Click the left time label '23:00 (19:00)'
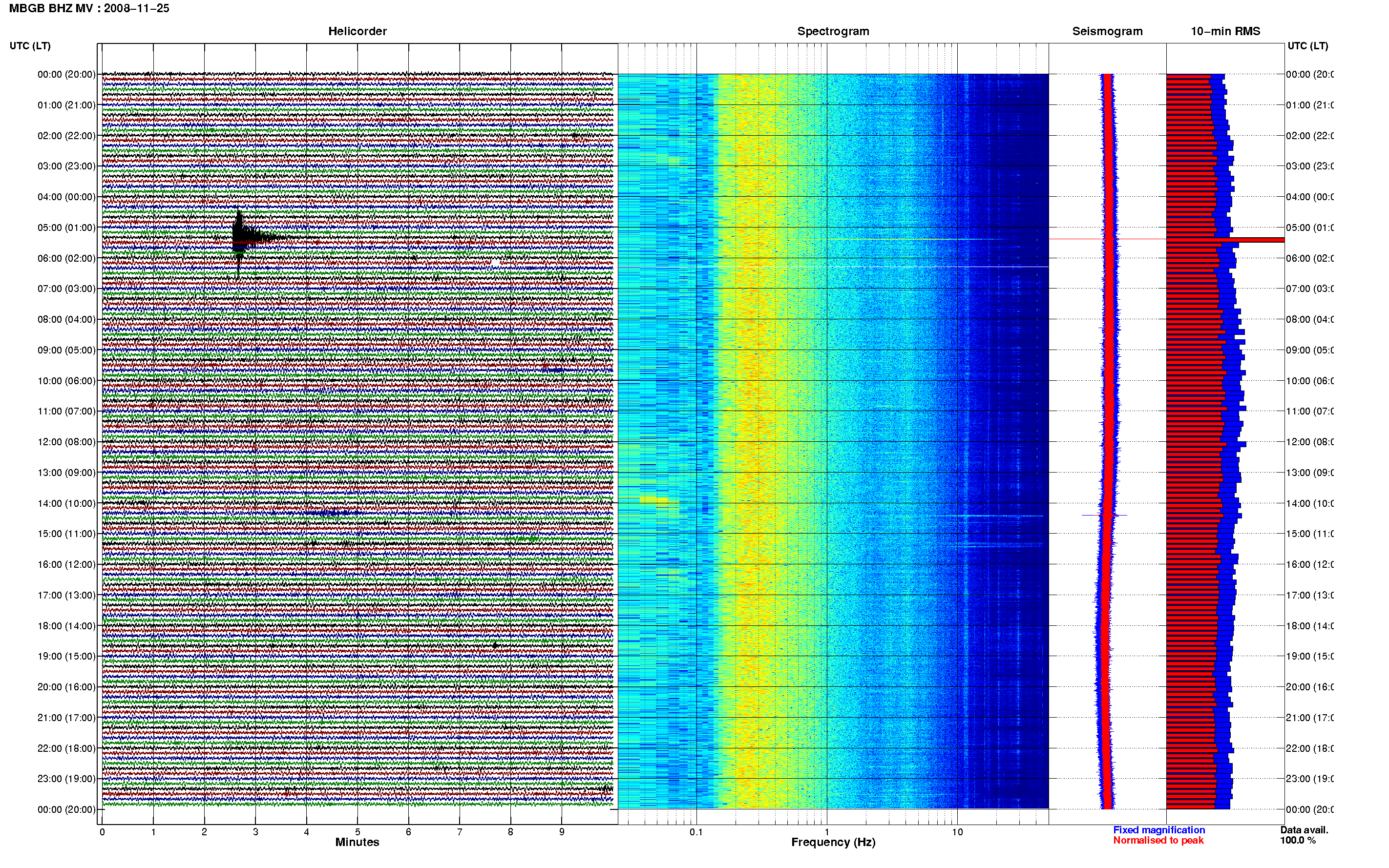Viewport: 1389px width, 868px height. pyautogui.click(x=66, y=779)
